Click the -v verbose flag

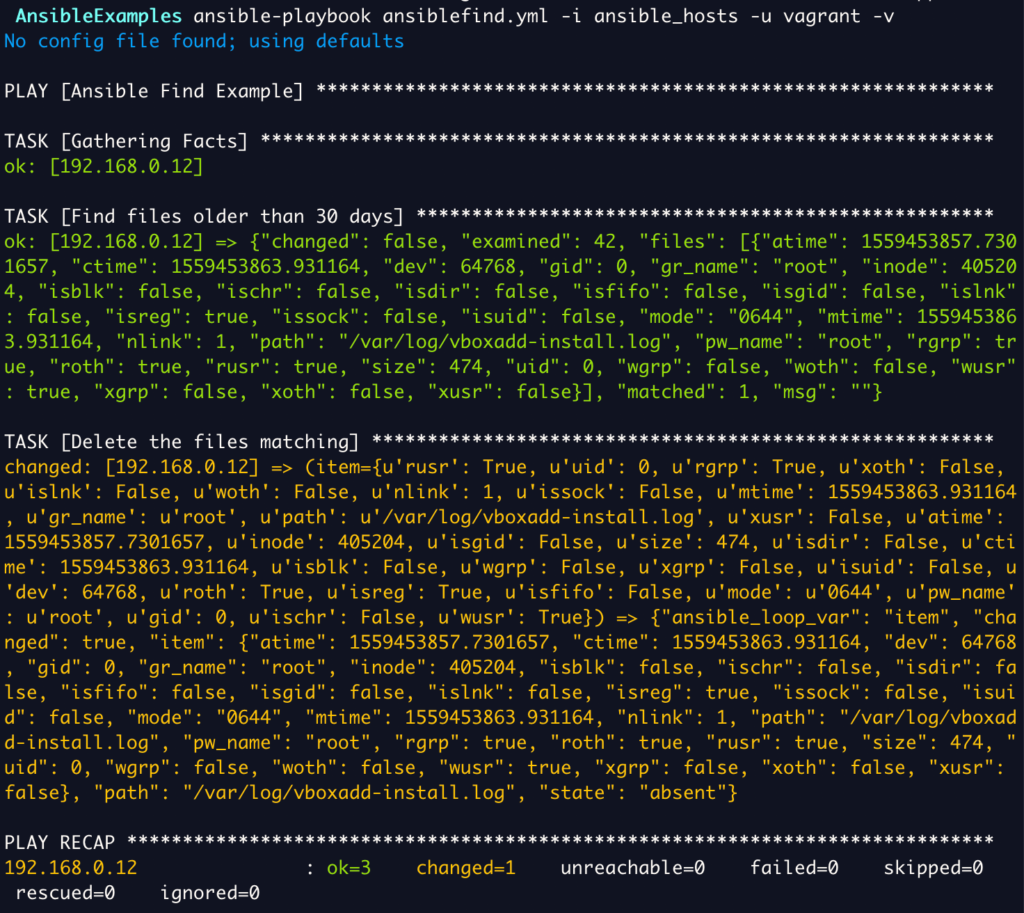pos(884,16)
